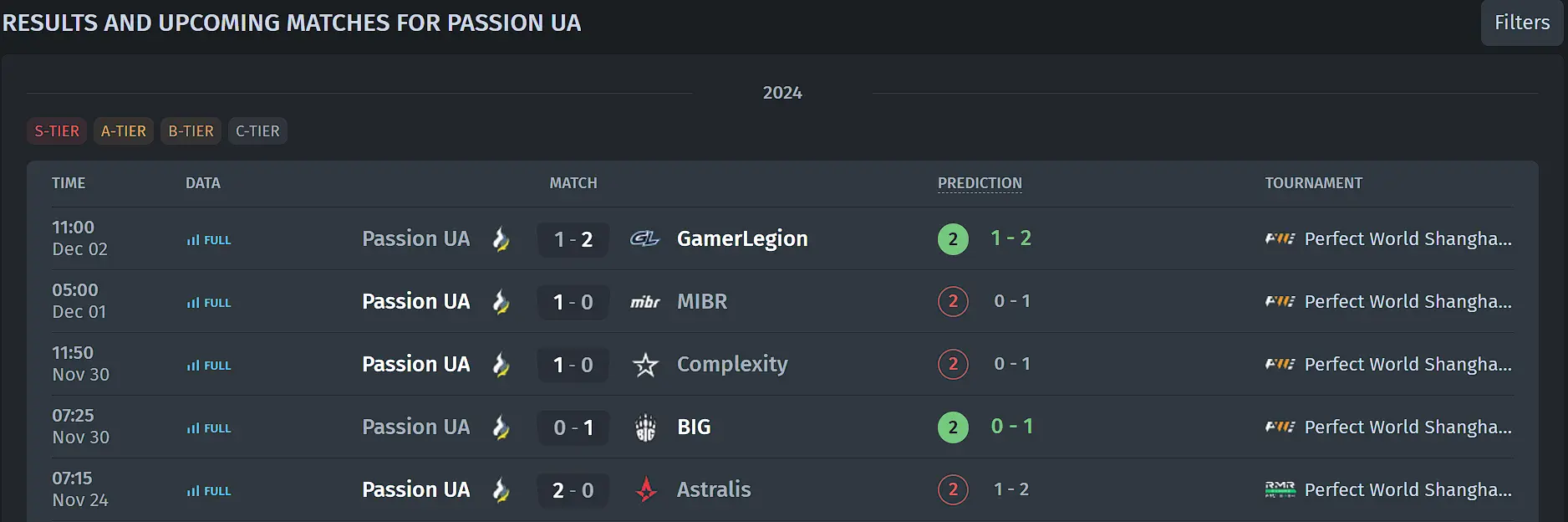Screen dimensions: 1568x522
Task: Click the PREDICTION column header
Action: [x=980, y=183]
